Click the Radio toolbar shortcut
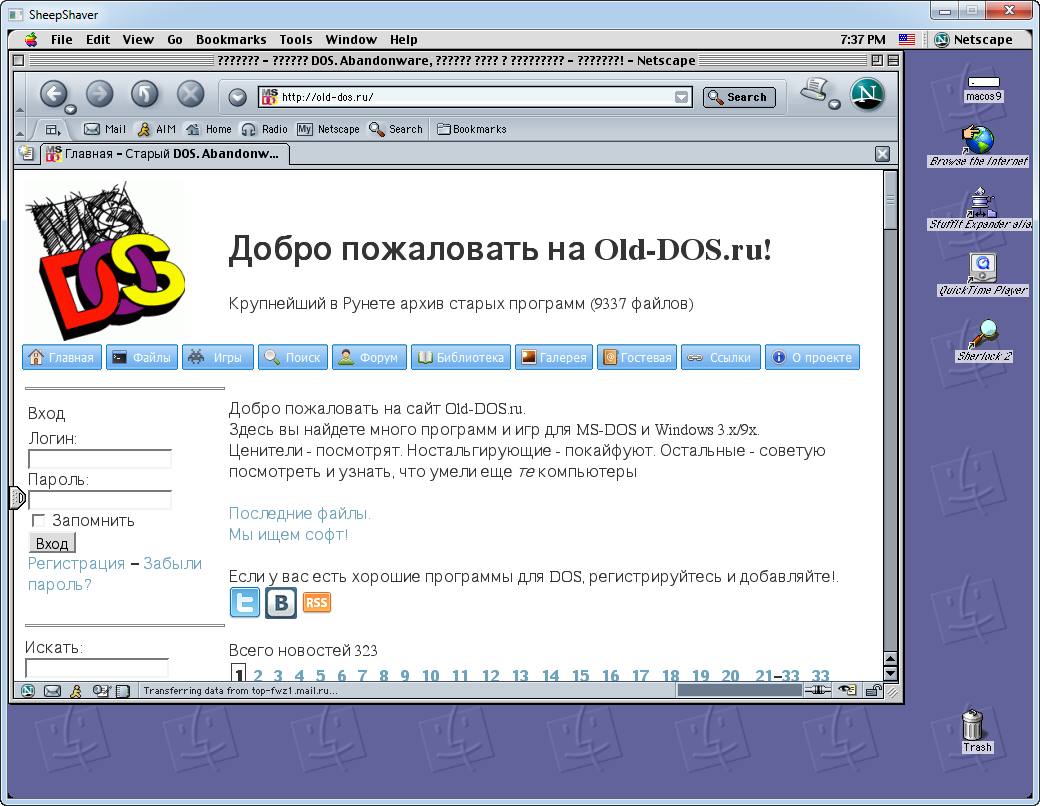Screen dimensions: 1040x806 pos(266,129)
